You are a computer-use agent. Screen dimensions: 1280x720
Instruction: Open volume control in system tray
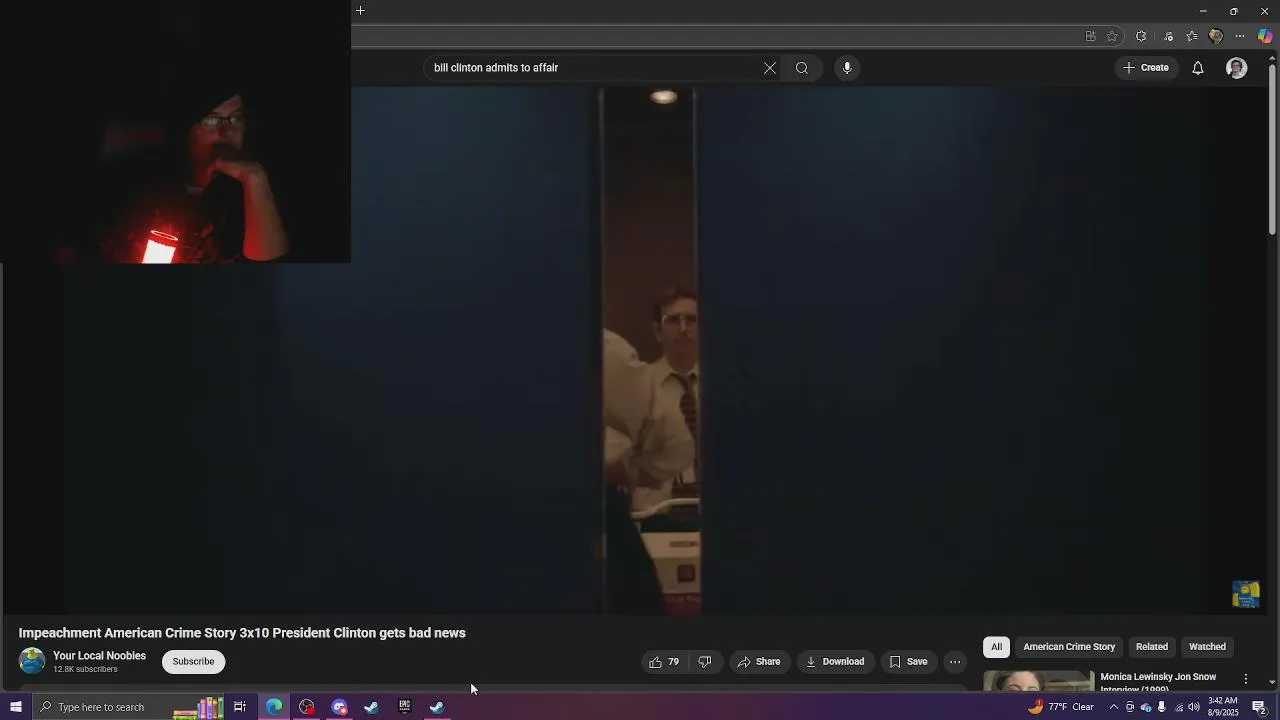coord(1194,707)
